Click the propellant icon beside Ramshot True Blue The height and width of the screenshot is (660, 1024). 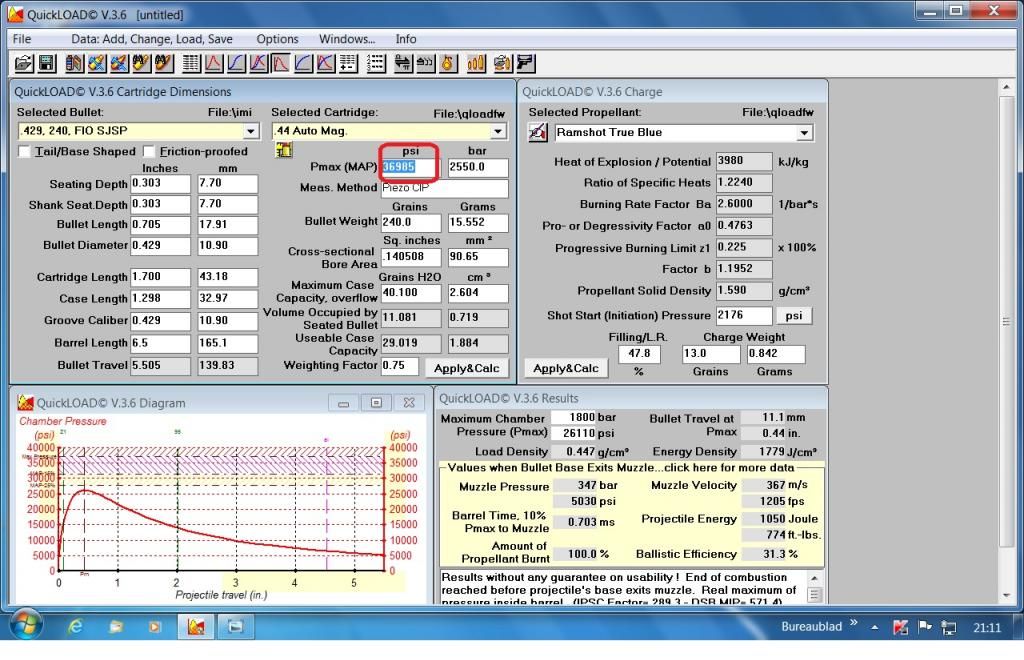(538, 132)
